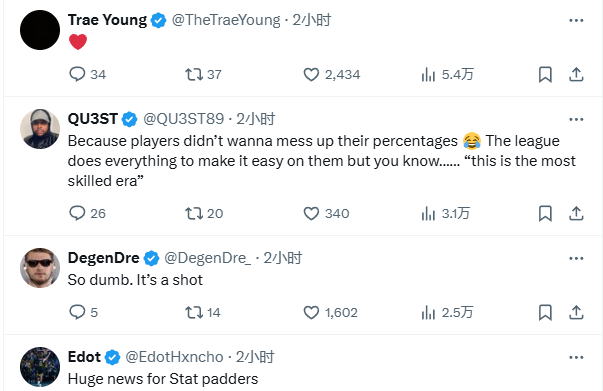Image resolution: width=603 pixels, height=391 pixels.
Task: Open more options on Edot's tweet
Action: 576,358
